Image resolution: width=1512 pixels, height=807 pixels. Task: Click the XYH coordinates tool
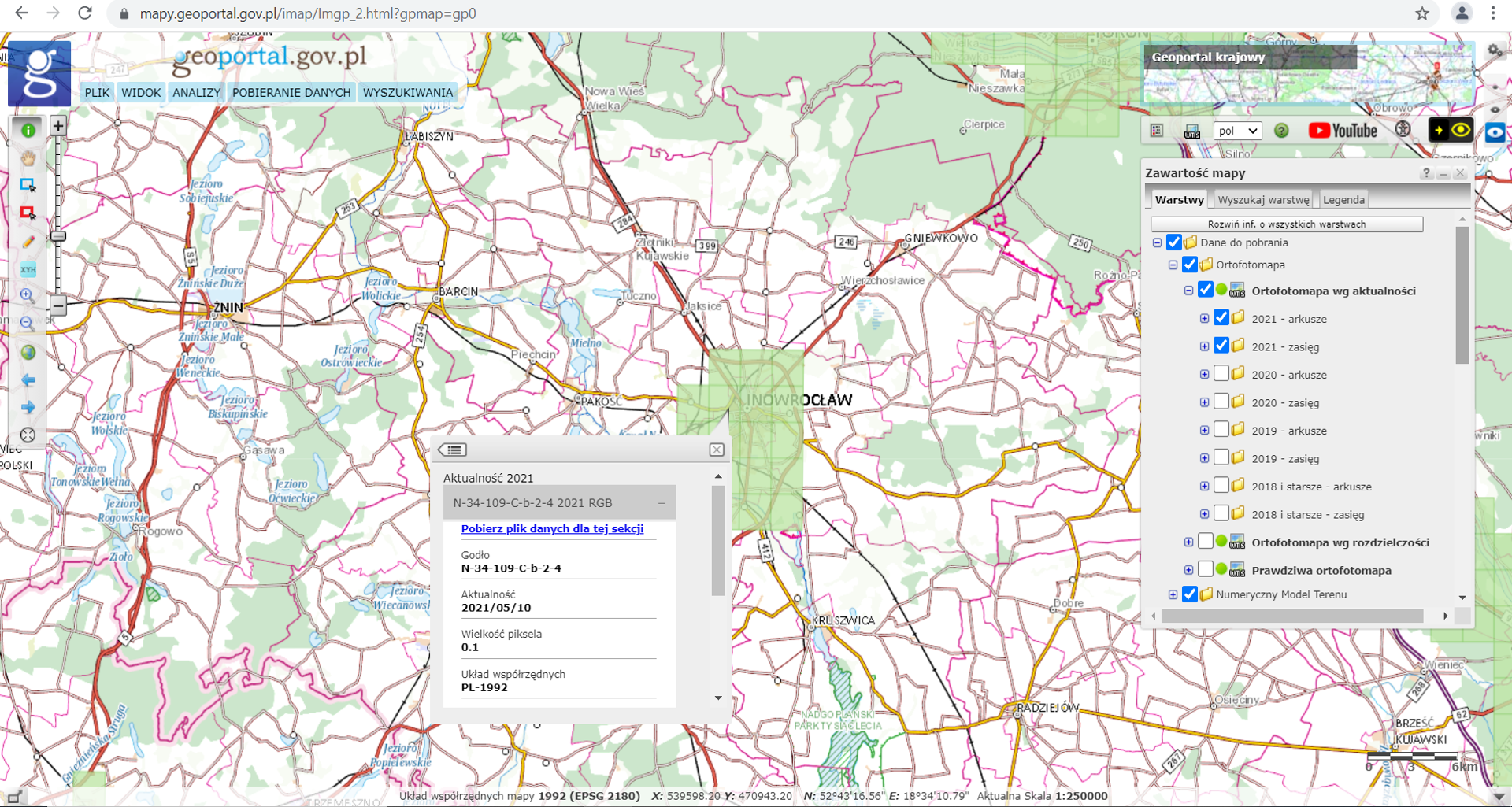click(x=28, y=269)
